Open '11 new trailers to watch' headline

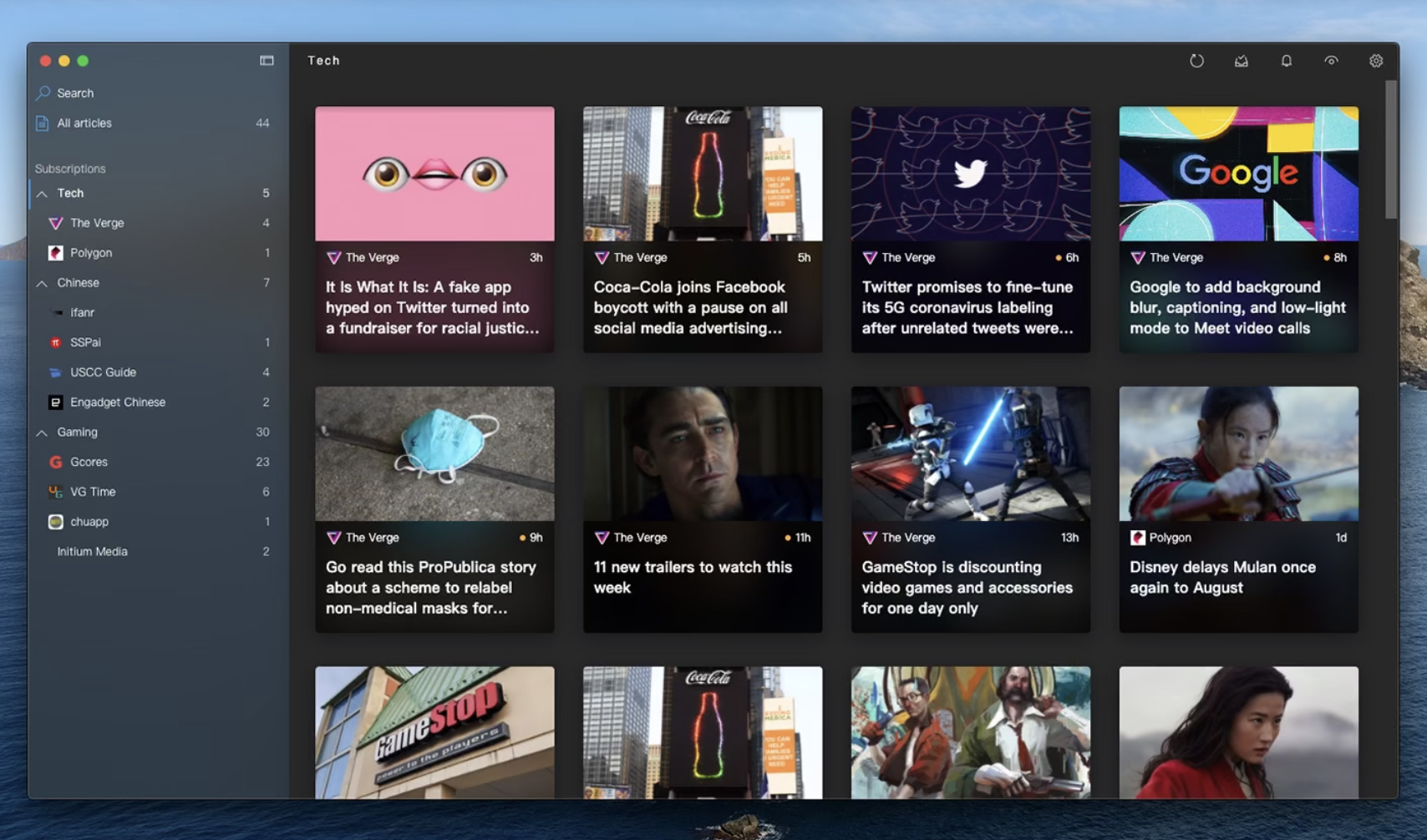[x=693, y=577]
